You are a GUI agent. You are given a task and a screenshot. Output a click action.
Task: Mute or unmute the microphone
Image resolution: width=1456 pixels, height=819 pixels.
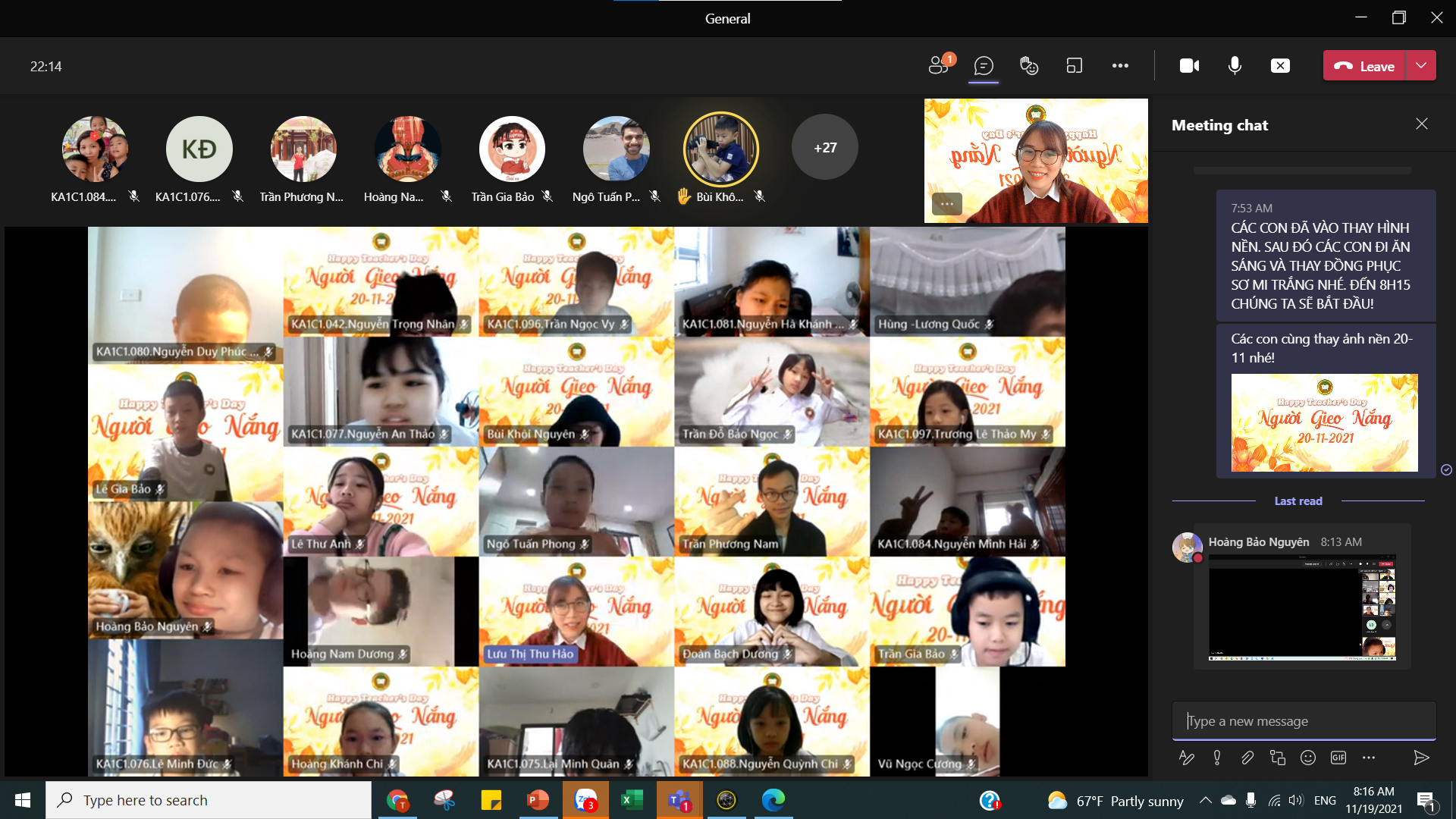pyautogui.click(x=1235, y=66)
